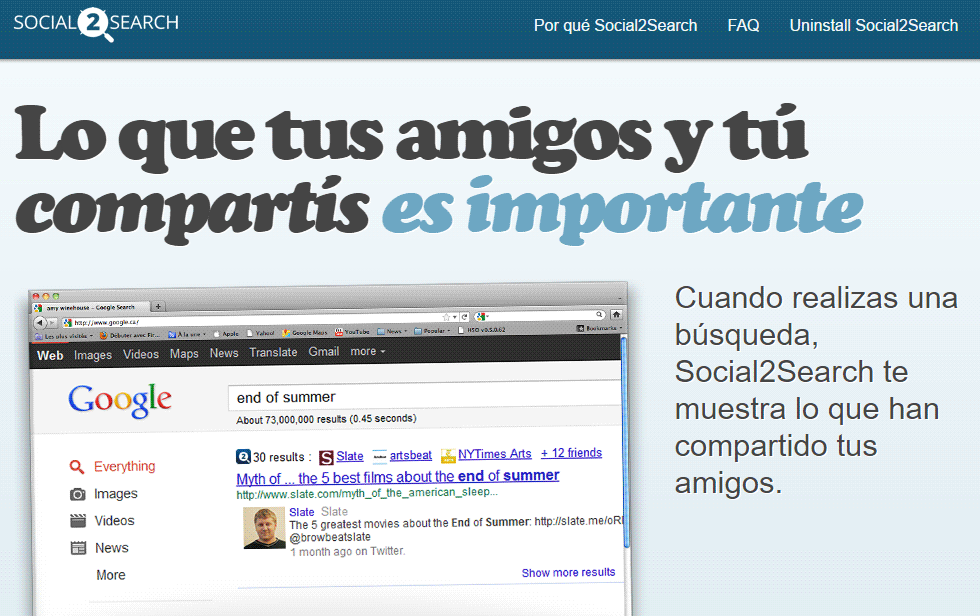This screenshot has height=616, width=980.
Task: Open the Apple bookmark
Action: coord(226,334)
